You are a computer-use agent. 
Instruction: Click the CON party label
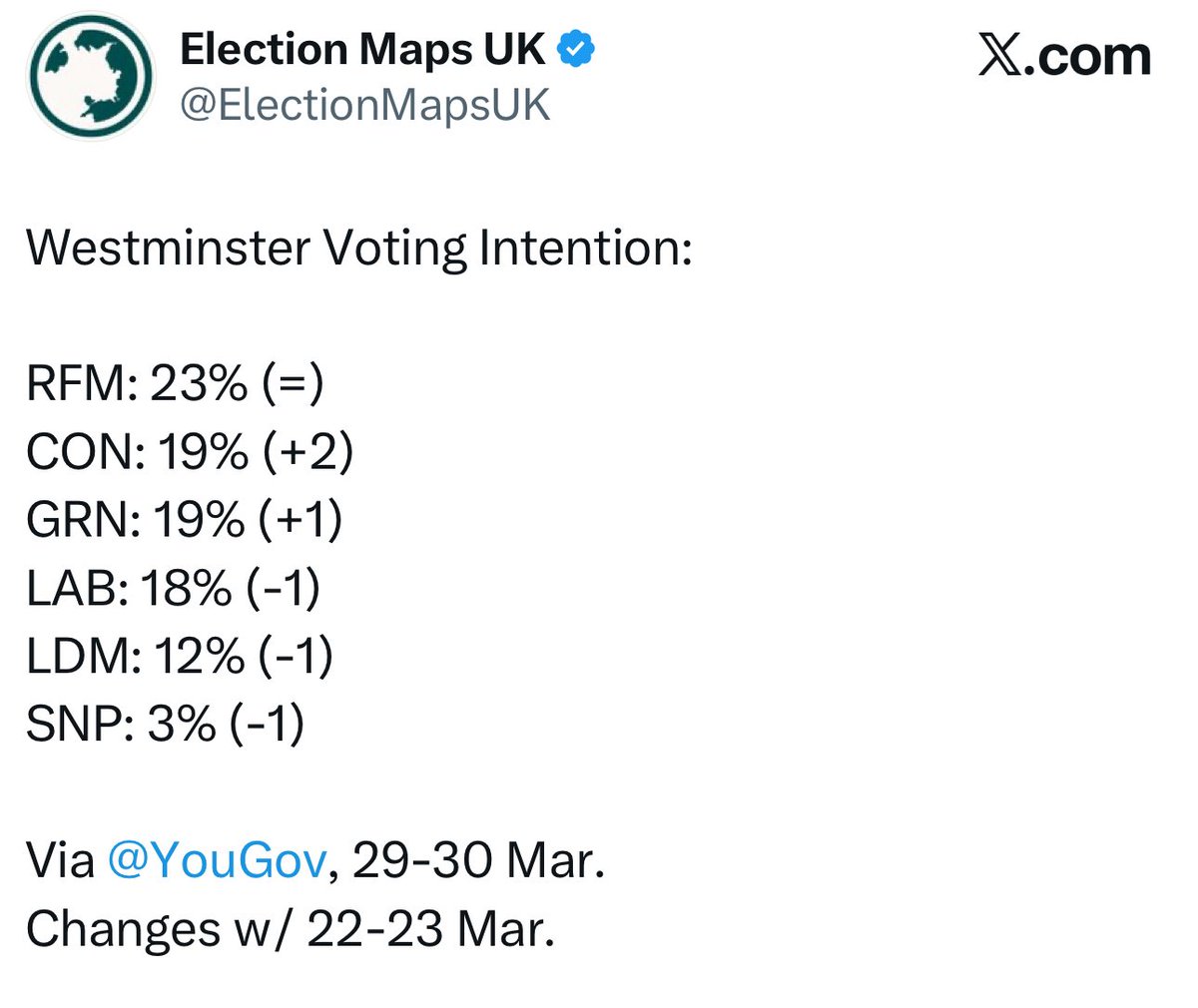coord(83,451)
